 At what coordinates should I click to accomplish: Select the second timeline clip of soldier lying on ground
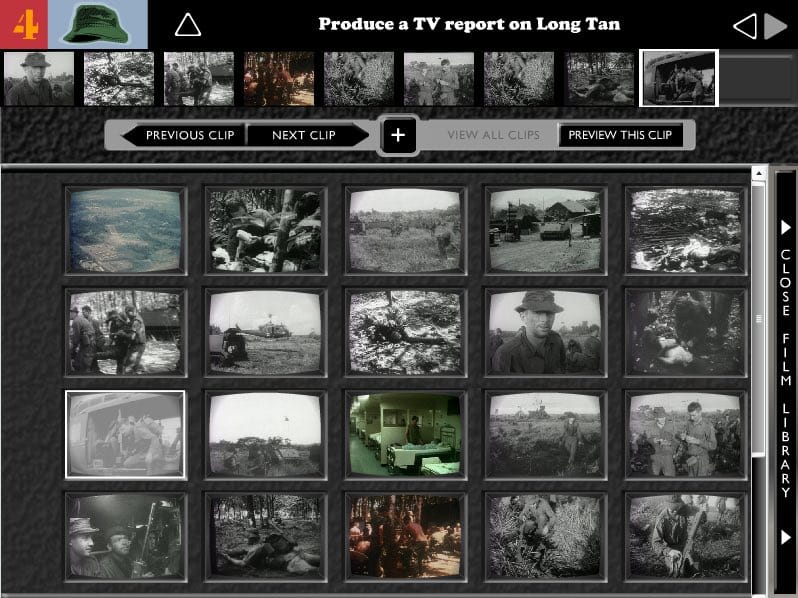coord(119,79)
